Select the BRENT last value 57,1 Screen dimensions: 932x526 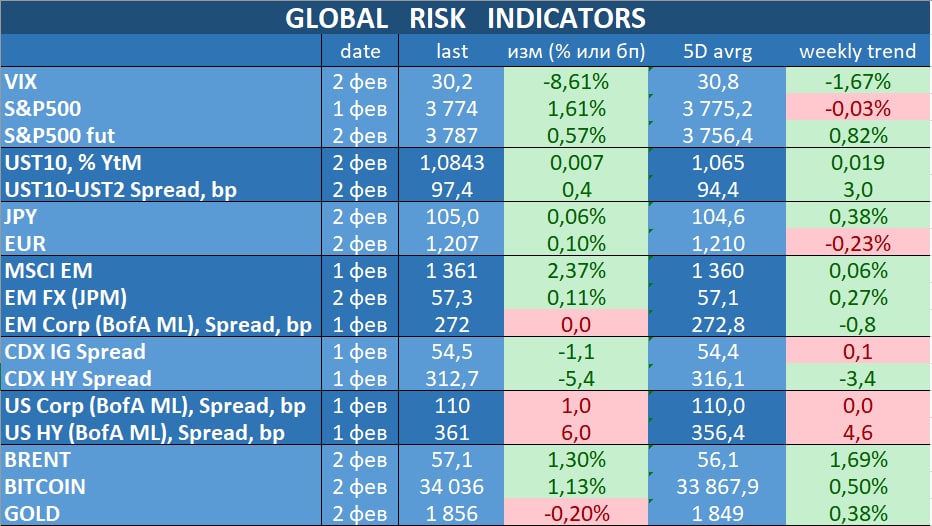452,459
